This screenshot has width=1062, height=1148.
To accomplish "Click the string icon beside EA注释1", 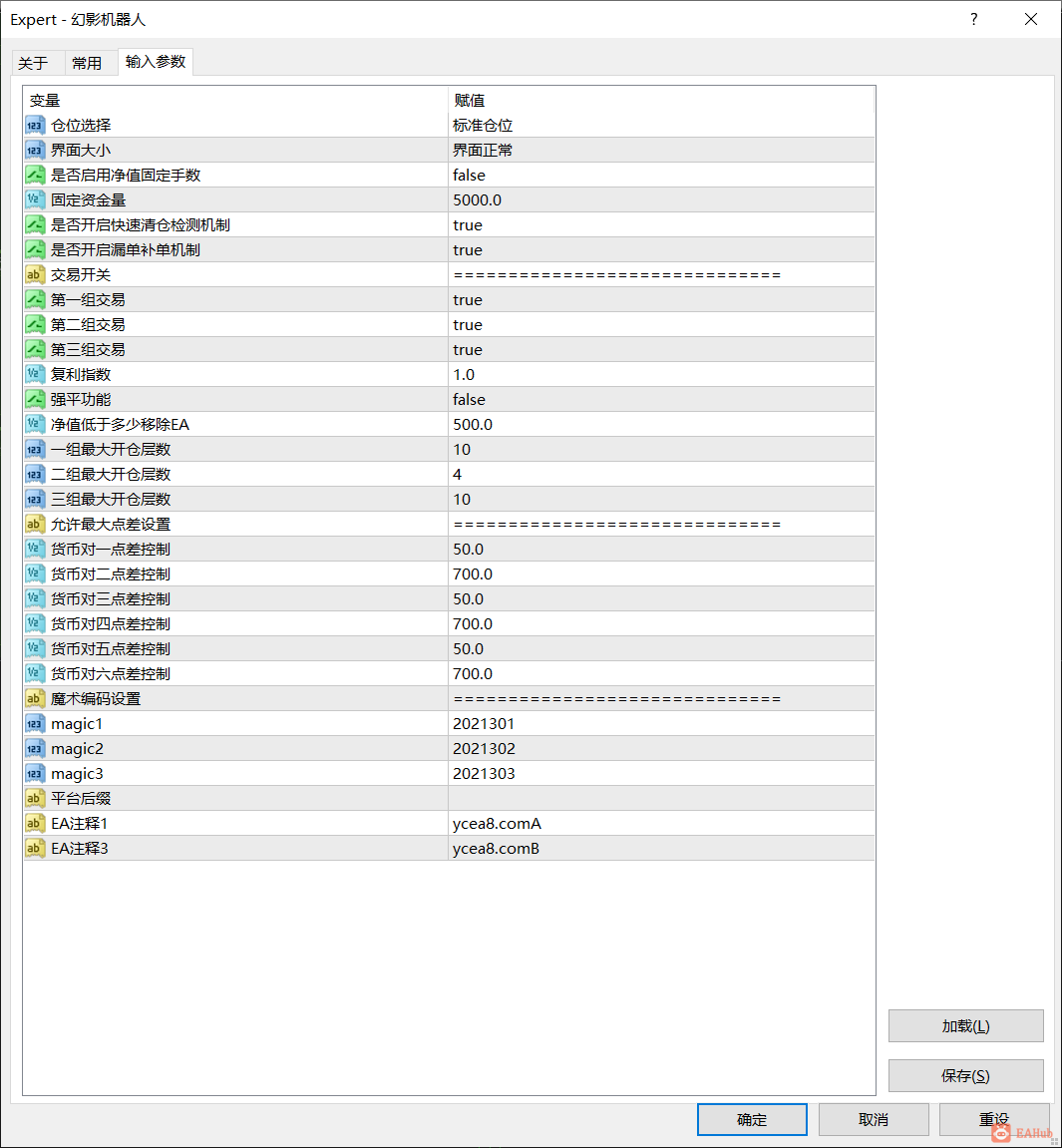I will [x=35, y=823].
